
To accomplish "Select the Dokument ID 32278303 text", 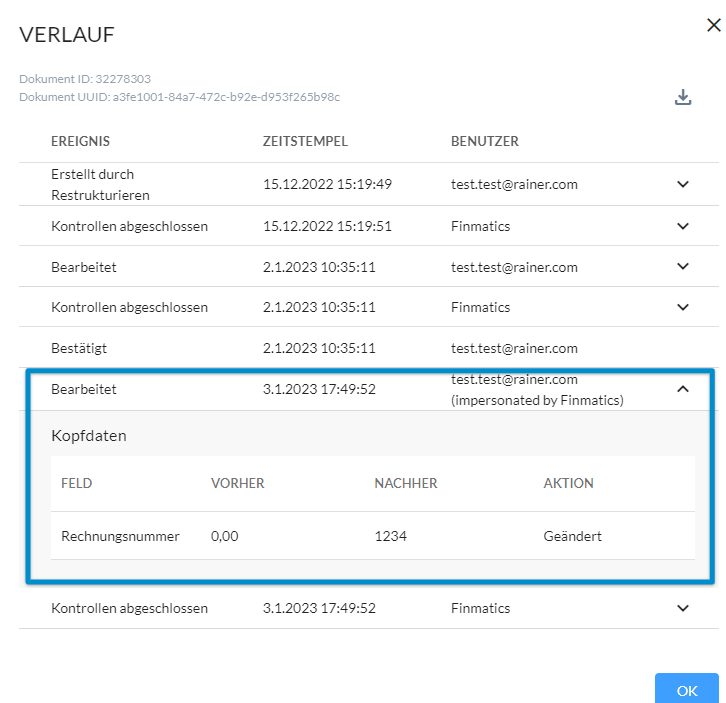I will [85, 79].
